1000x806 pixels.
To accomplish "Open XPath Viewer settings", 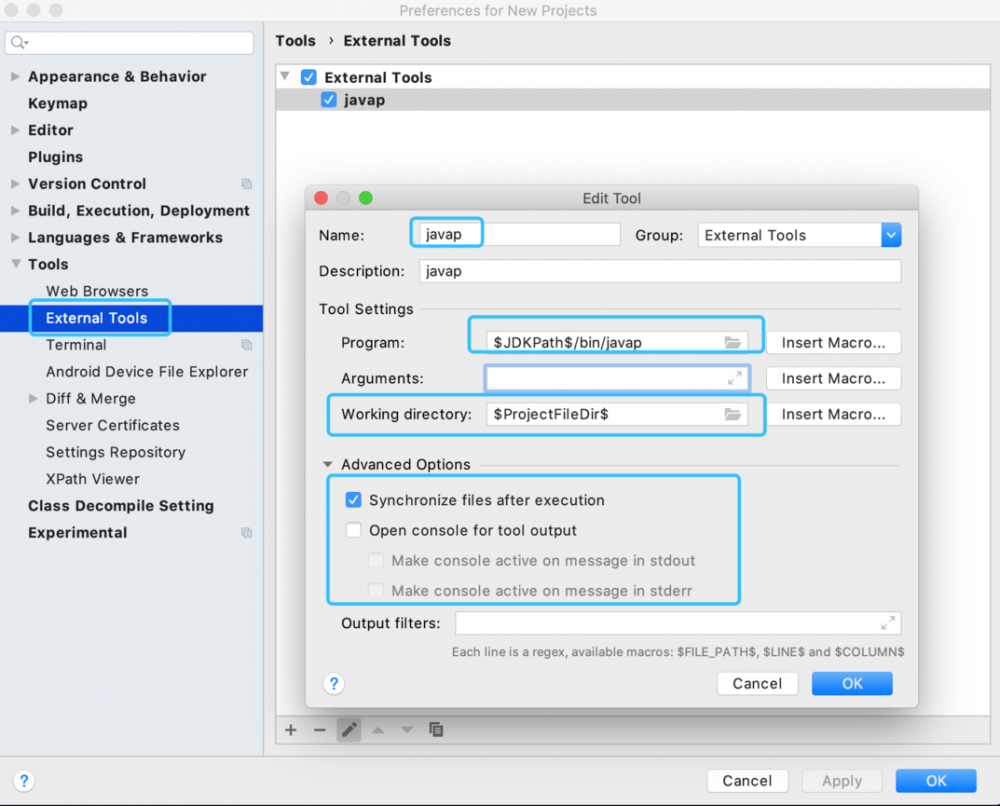I will [92, 479].
